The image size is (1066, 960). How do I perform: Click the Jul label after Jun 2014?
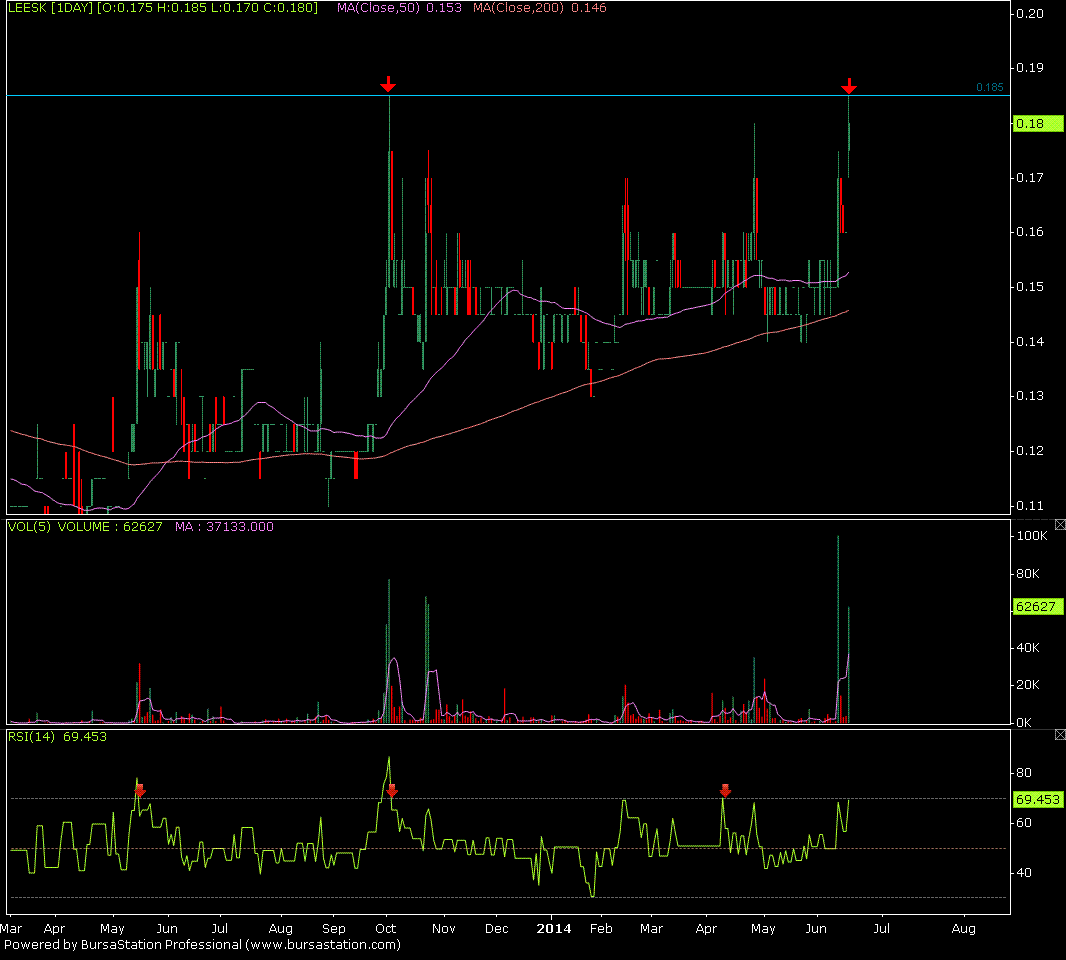tap(882, 929)
